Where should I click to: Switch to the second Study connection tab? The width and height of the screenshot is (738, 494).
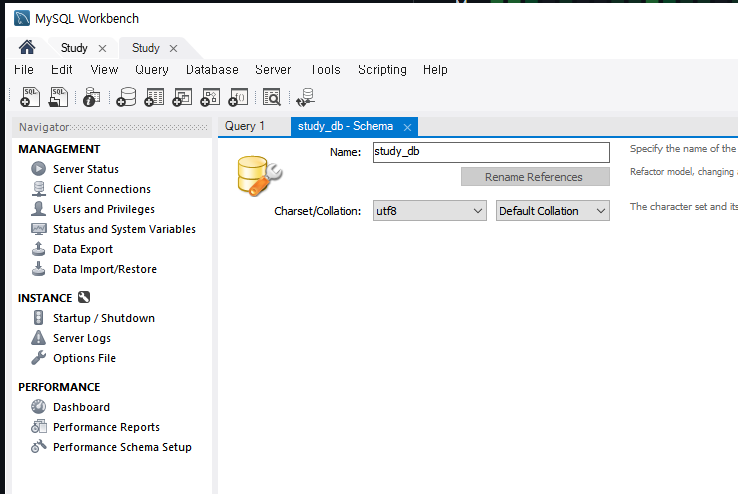point(145,48)
